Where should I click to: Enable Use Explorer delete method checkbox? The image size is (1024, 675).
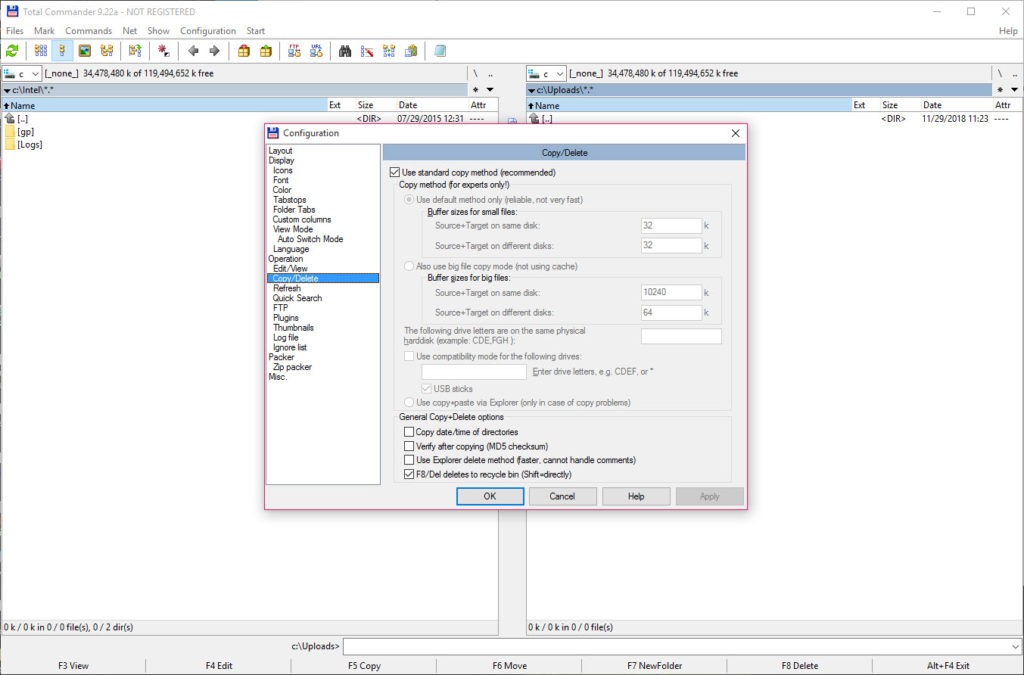409,460
